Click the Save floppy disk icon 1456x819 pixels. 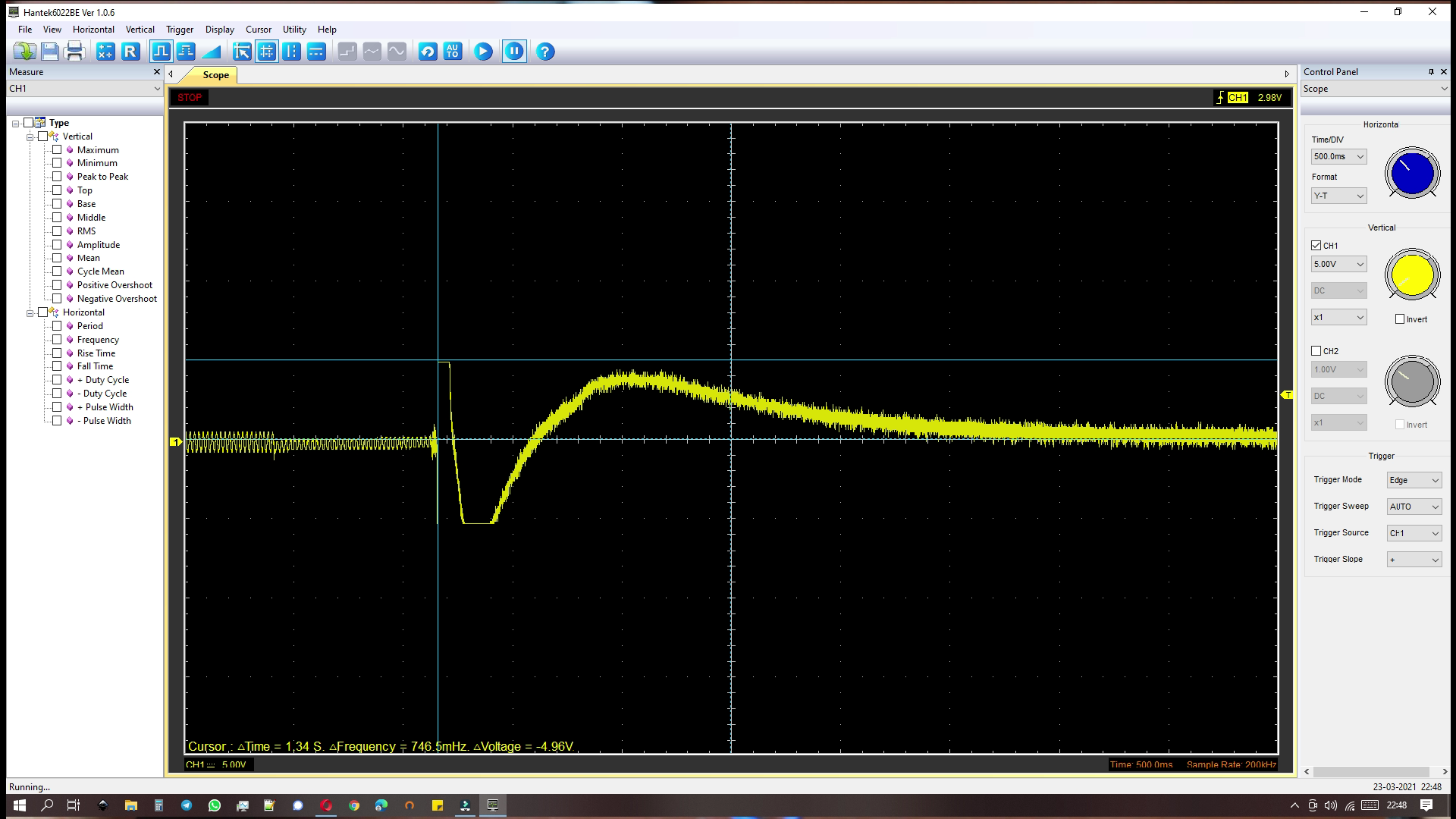click(x=50, y=52)
